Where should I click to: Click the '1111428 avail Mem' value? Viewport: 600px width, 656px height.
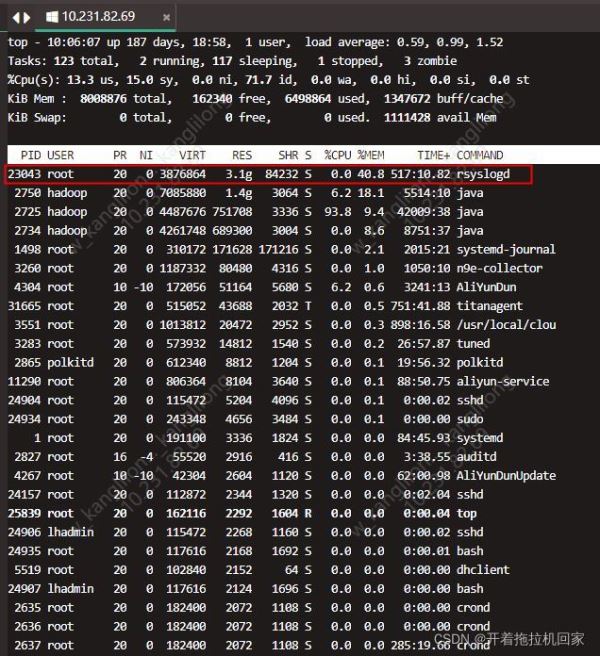click(x=440, y=118)
